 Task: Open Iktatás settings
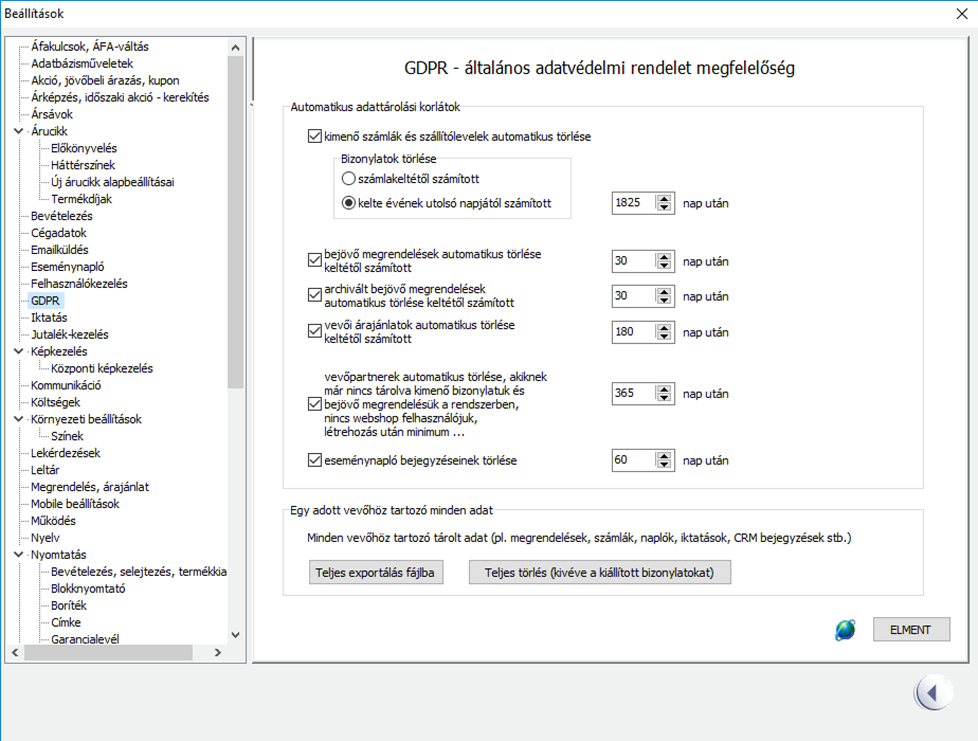point(49,317)
